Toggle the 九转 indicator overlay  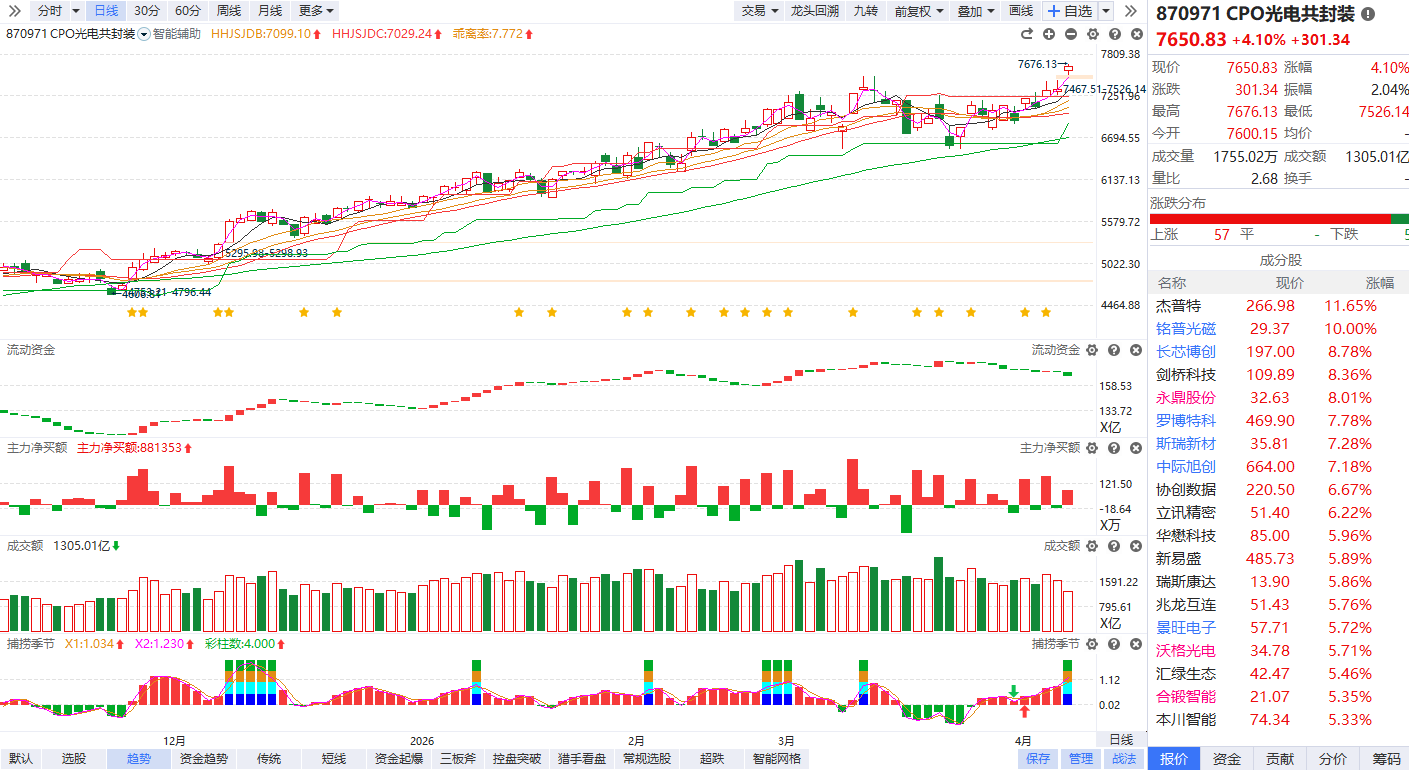(x=865, y=11)
